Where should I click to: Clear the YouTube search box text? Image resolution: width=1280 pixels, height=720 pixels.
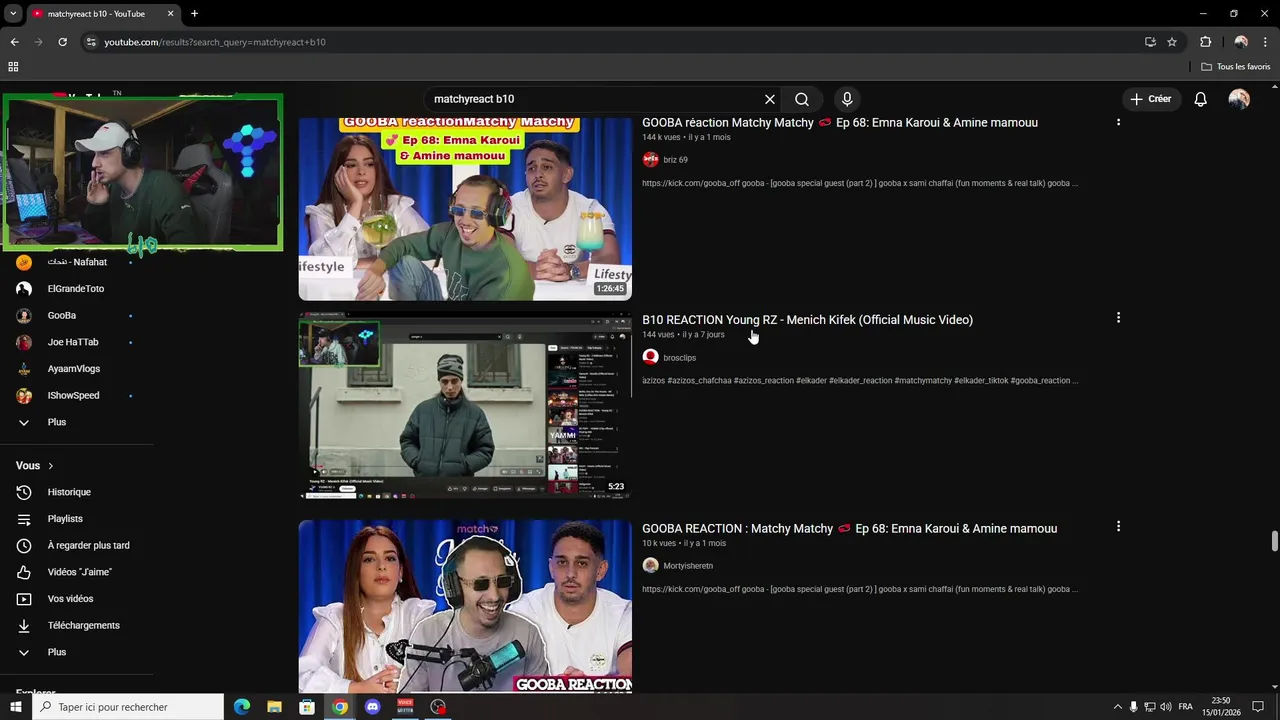click(x=770, y=99)
